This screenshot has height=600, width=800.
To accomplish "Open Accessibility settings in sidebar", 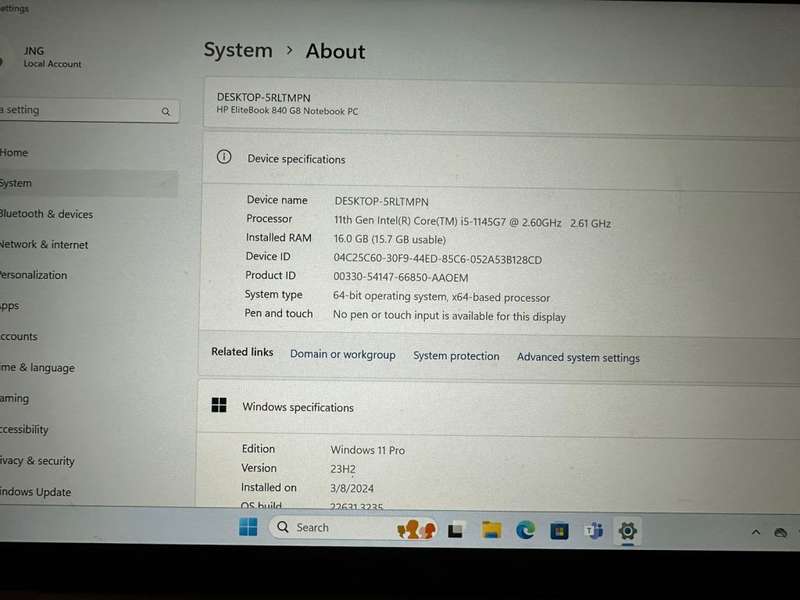I will click(x=24, y=430).
